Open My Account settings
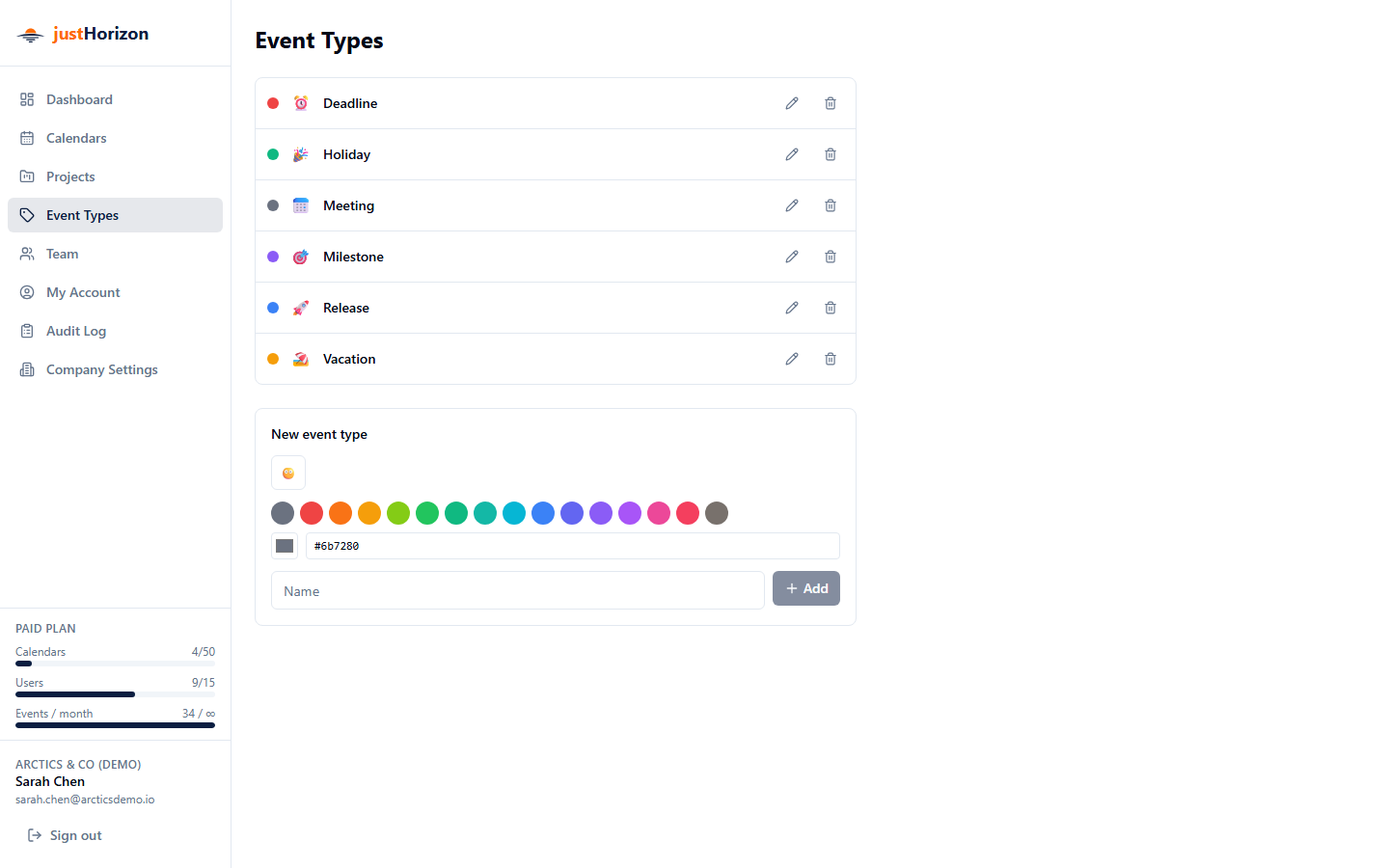 115,292
